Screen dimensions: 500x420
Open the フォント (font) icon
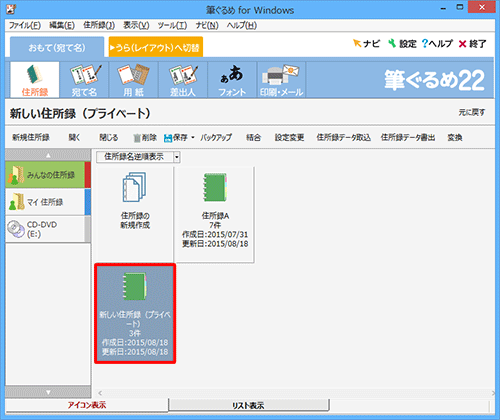click(232, 80)
